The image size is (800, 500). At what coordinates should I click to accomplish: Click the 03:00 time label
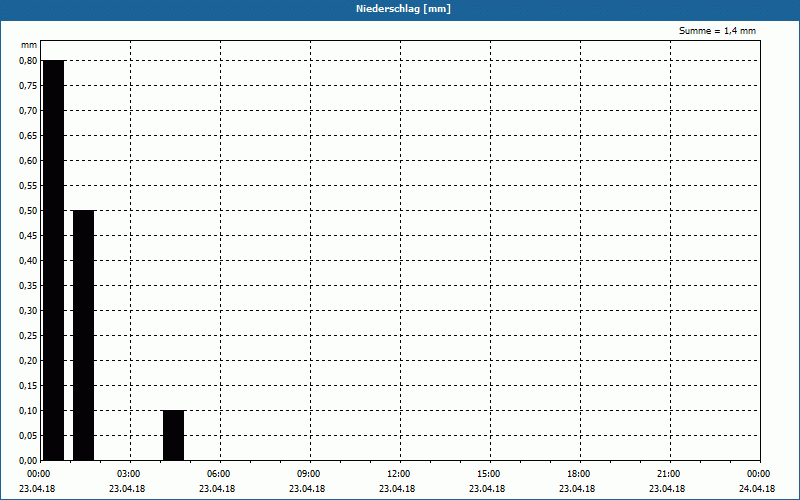click(x=129, y=474)
